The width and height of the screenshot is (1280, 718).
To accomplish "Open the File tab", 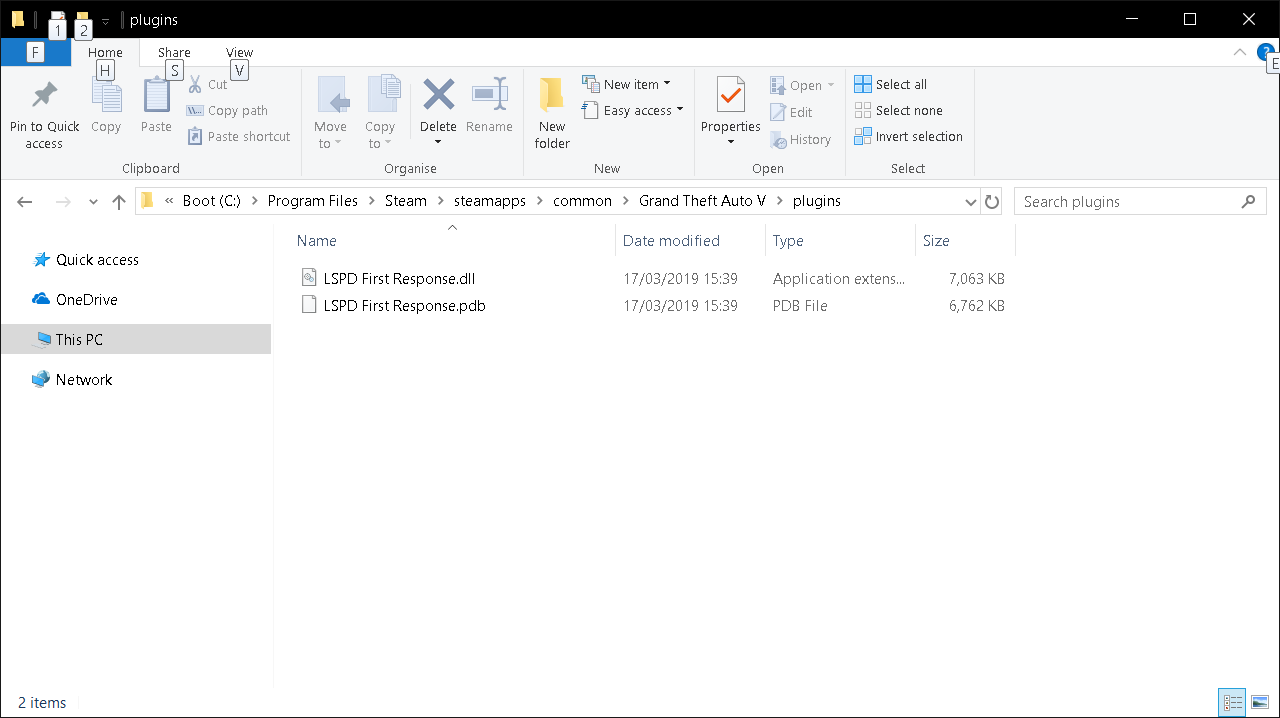I will pos(36,53).
